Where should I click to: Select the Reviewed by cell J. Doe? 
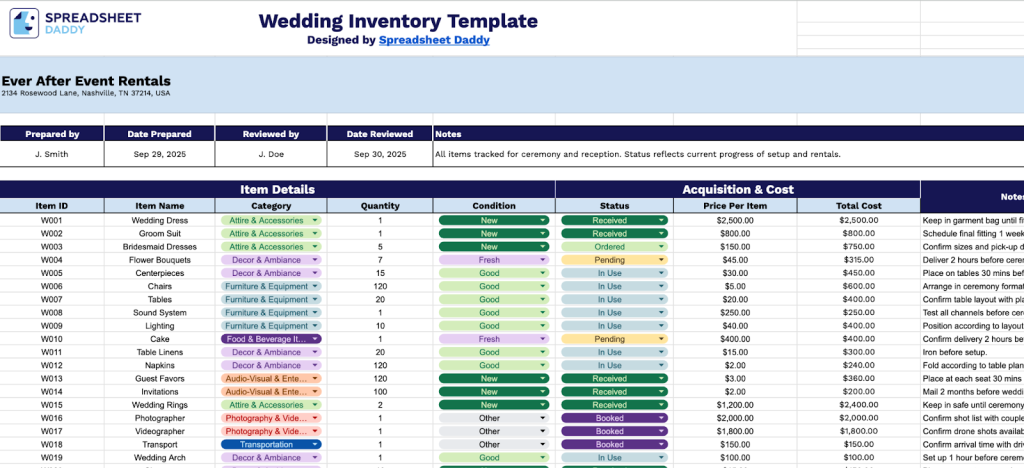(x=271, y=155)
